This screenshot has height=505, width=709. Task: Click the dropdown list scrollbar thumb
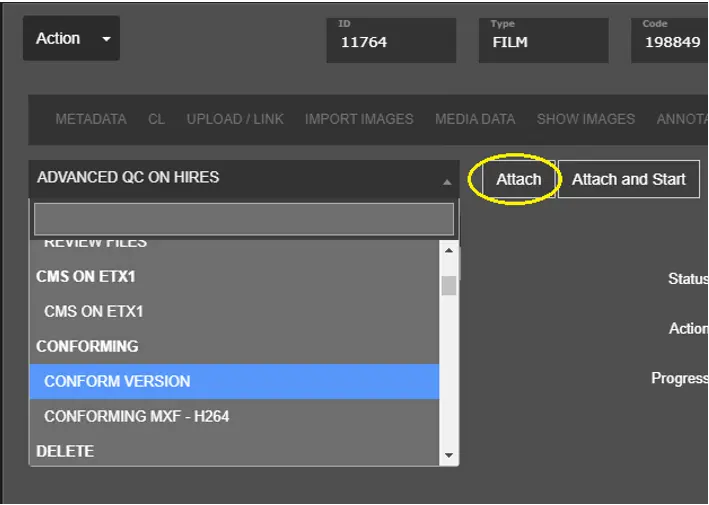click(x=448, y=285)
